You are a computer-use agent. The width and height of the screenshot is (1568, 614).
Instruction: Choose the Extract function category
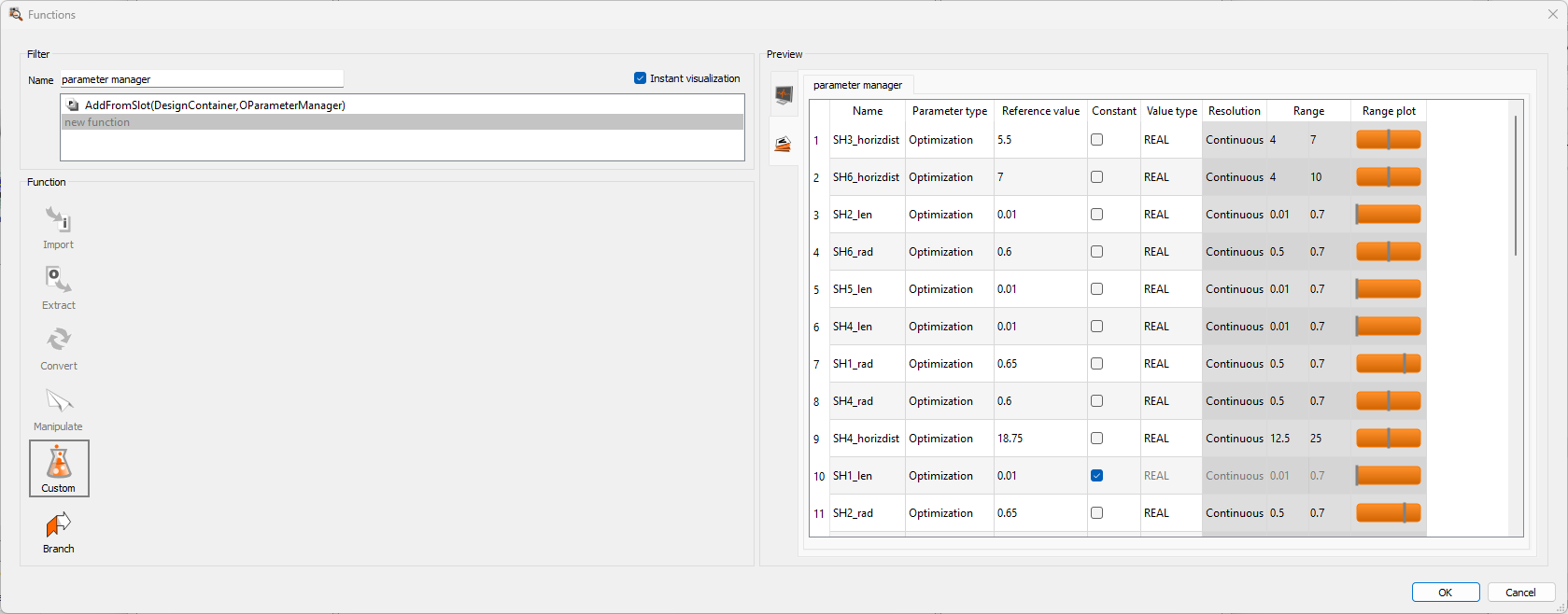pyautogui.click(x=58, y=287)
